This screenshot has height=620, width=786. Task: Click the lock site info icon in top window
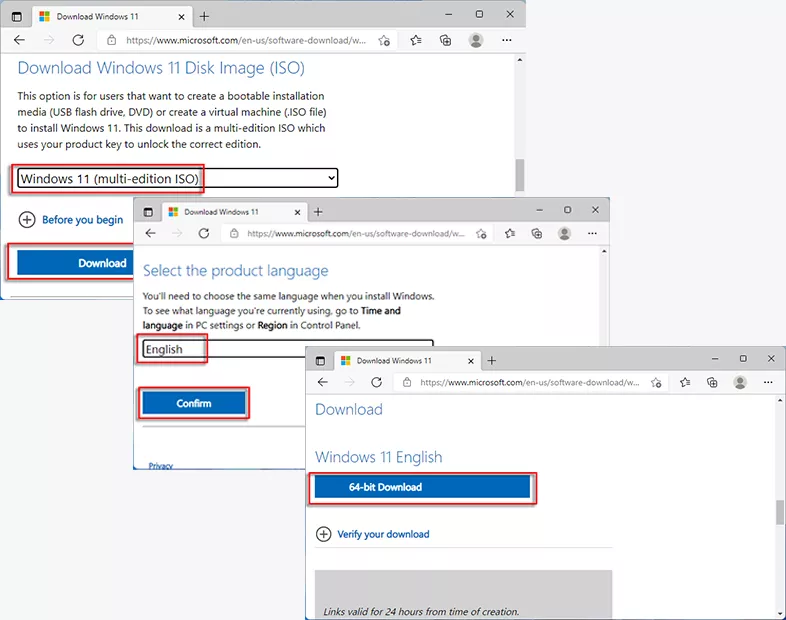112,40
